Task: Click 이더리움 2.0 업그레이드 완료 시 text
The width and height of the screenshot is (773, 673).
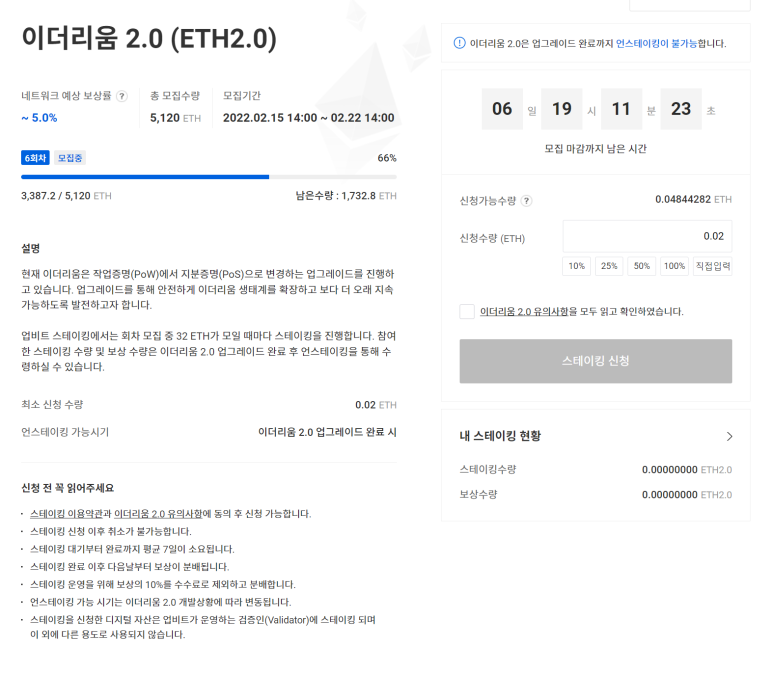Action: [x=327, y=432]
